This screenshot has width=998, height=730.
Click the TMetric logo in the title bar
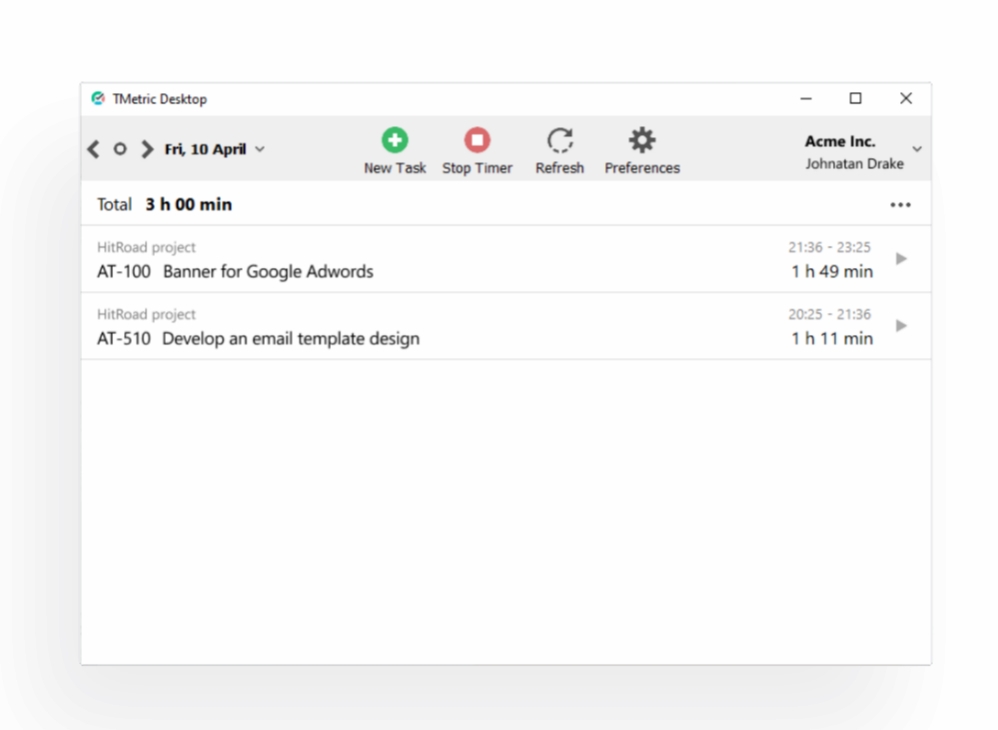click(x=98, y=98)
